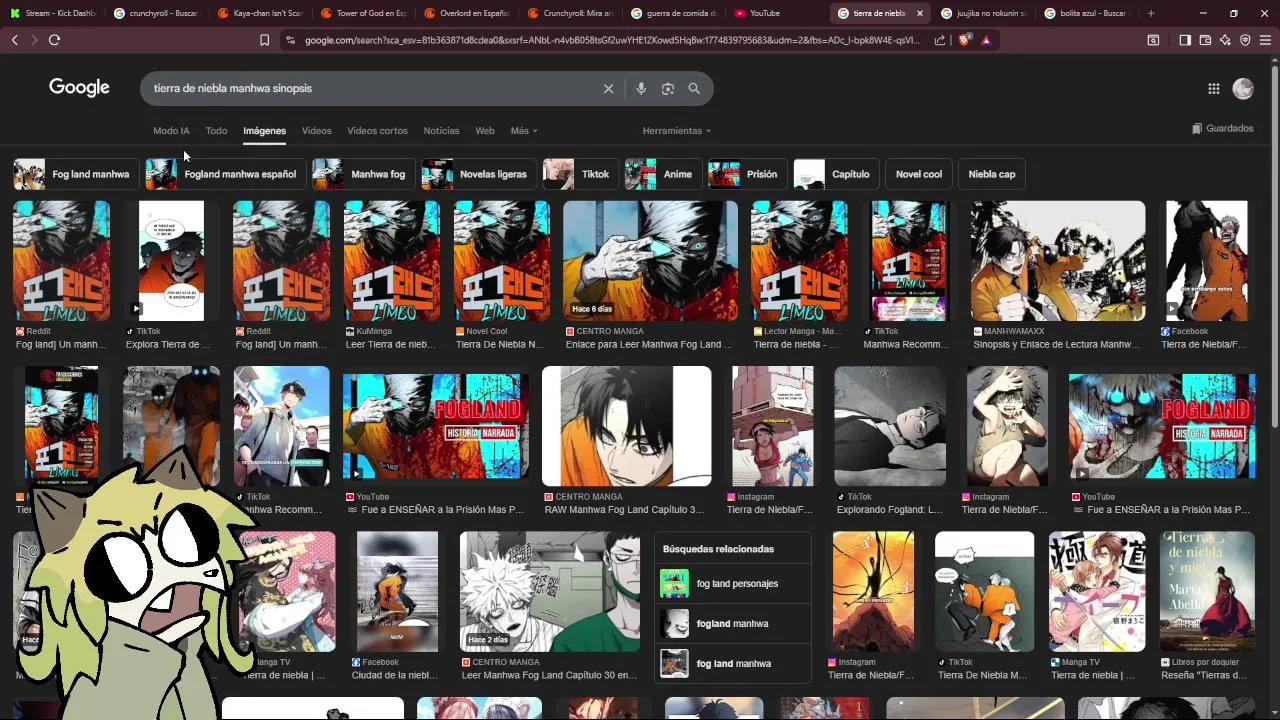This screenshot has height=720, width=1280.
Task: Clear the search query text
Action: [x=608, y=88]
